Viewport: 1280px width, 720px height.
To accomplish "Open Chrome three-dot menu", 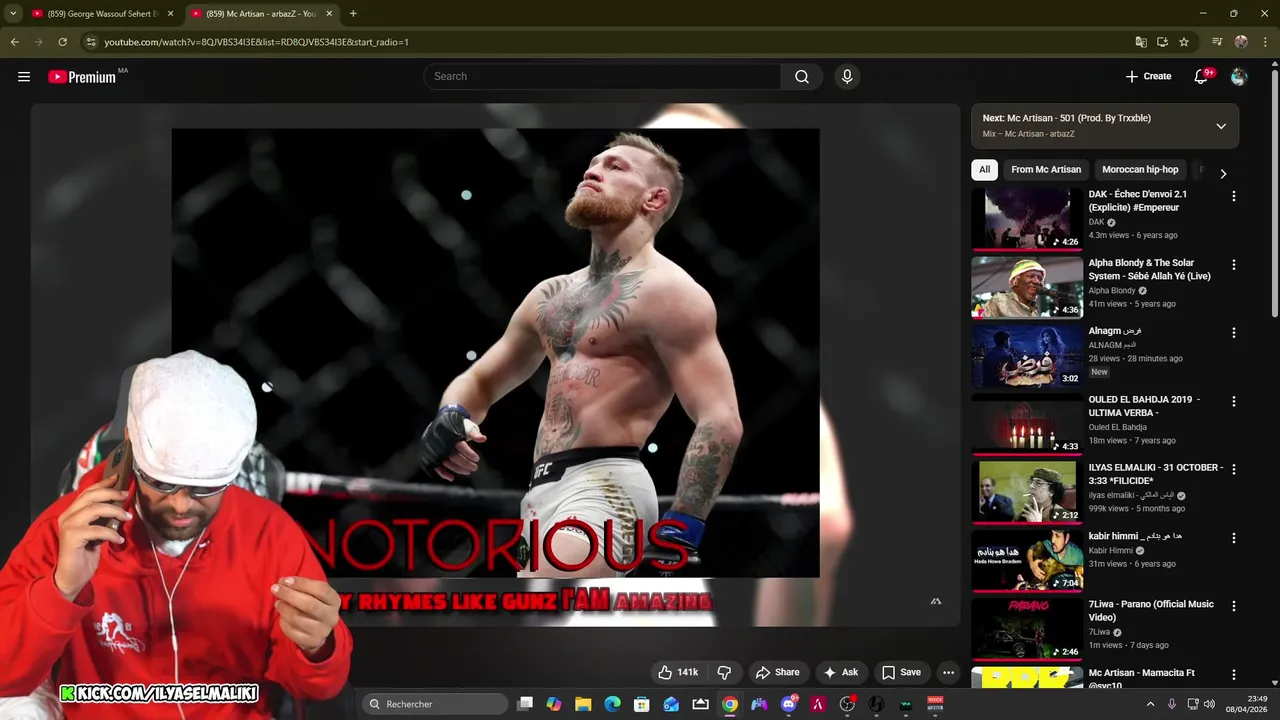I will (x=1264, y=42).
